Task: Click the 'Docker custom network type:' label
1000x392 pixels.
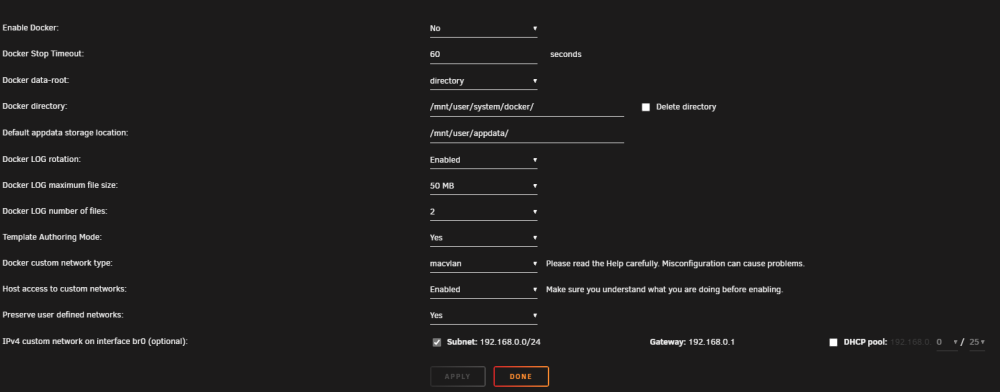Action: (x=58, y=263)
